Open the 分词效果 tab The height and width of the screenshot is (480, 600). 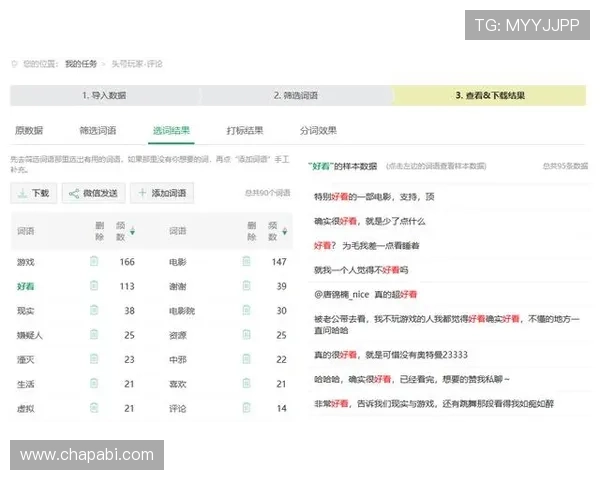(x=318, y=131)
